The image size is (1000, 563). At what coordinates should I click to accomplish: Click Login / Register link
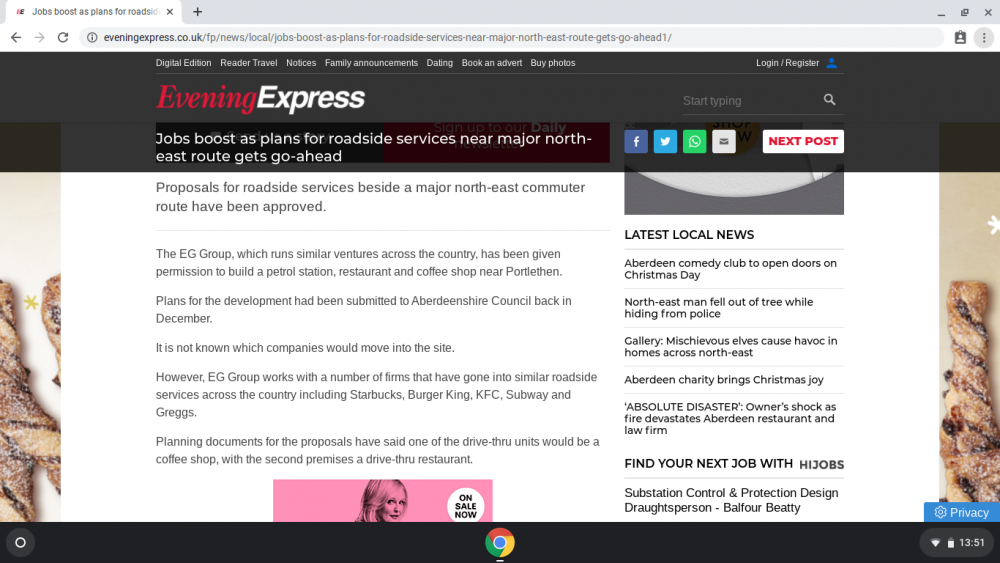788,63
